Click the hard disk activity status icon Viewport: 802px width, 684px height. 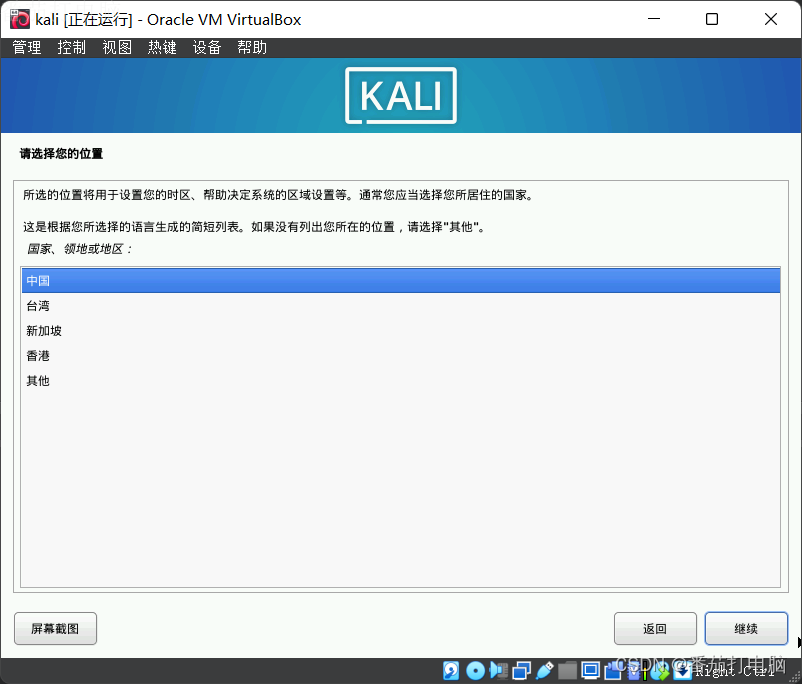451,671
